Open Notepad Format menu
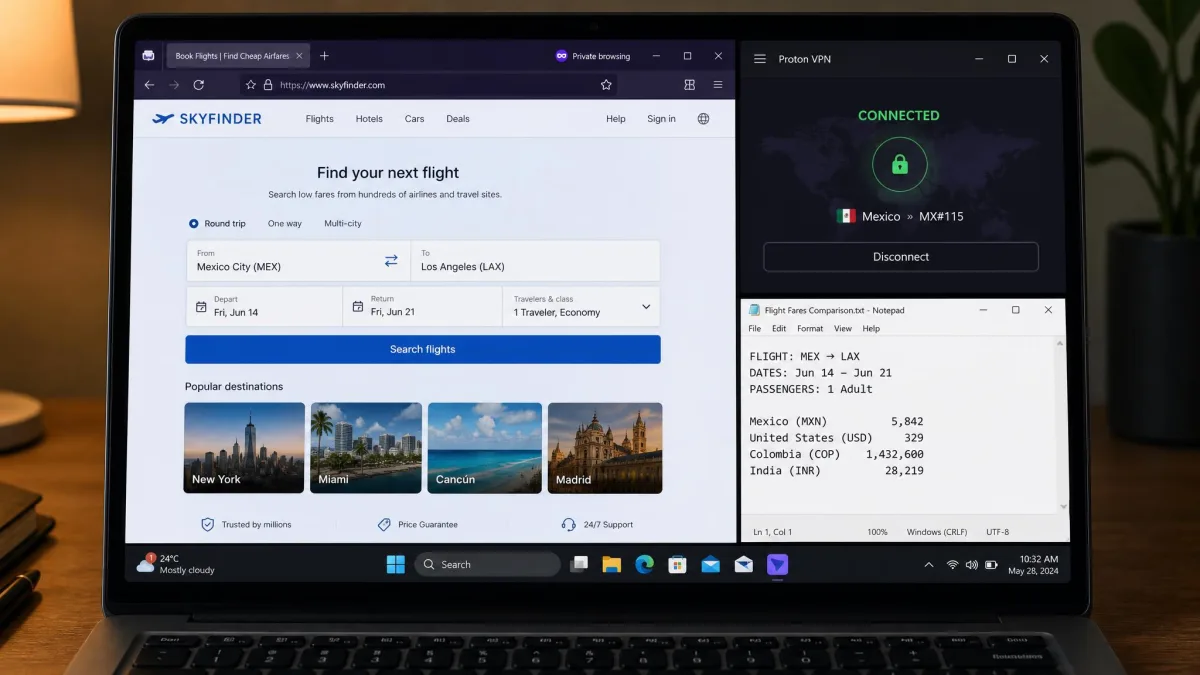1200x675 pixels. pyautogui.click(x=810, y=328)
